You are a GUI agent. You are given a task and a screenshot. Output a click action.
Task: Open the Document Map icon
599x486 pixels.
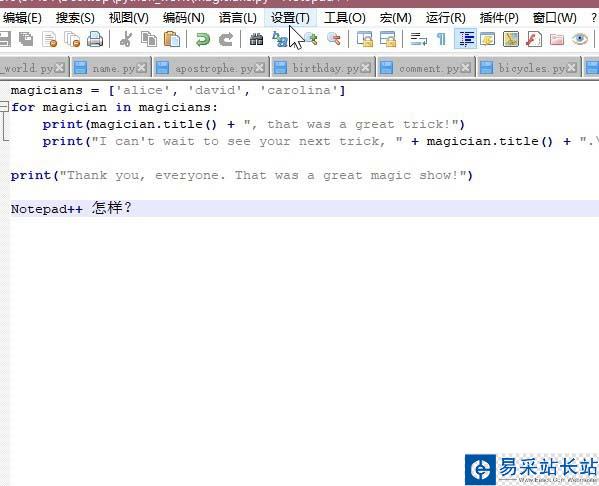pos(511,39)
